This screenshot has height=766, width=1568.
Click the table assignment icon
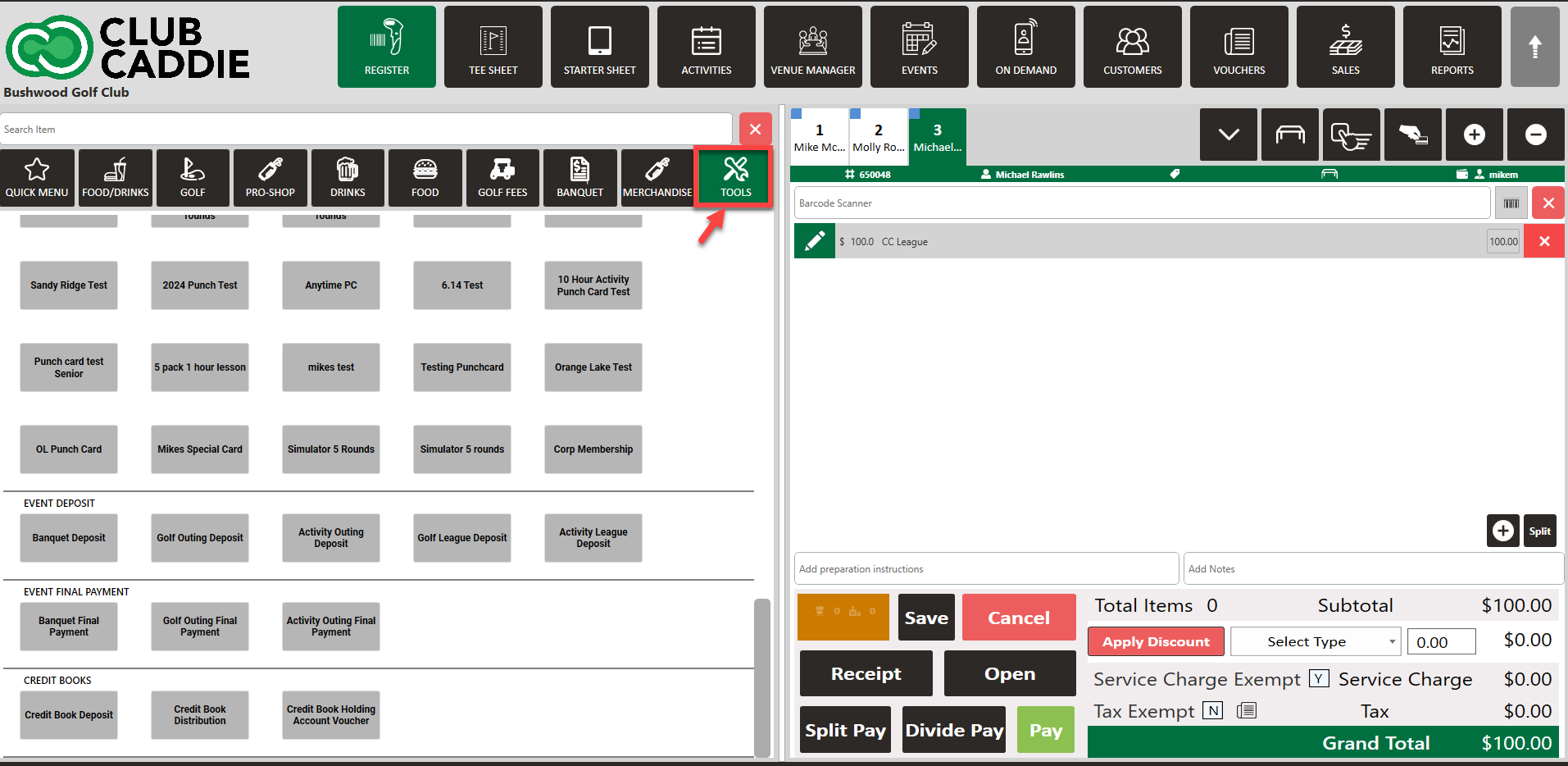[1289, 135]
